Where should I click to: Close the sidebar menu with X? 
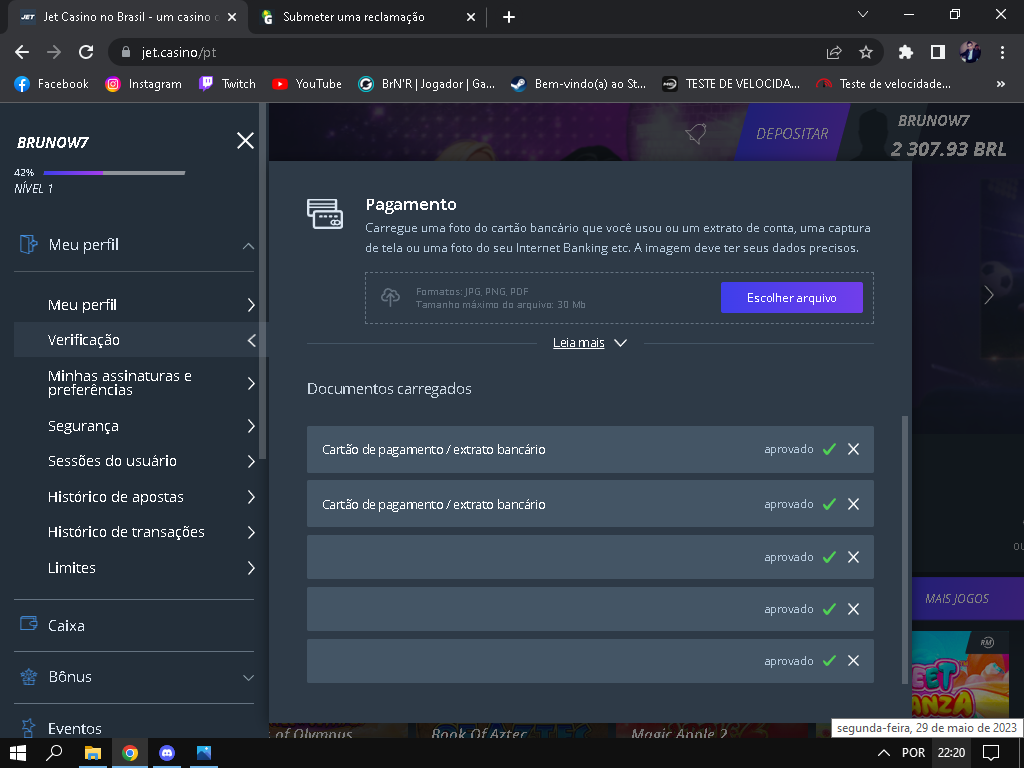(245, 141)
